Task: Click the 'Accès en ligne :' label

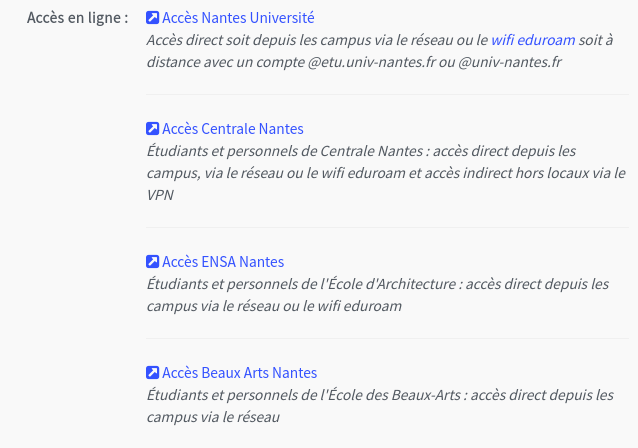Action: coord(77,18)
